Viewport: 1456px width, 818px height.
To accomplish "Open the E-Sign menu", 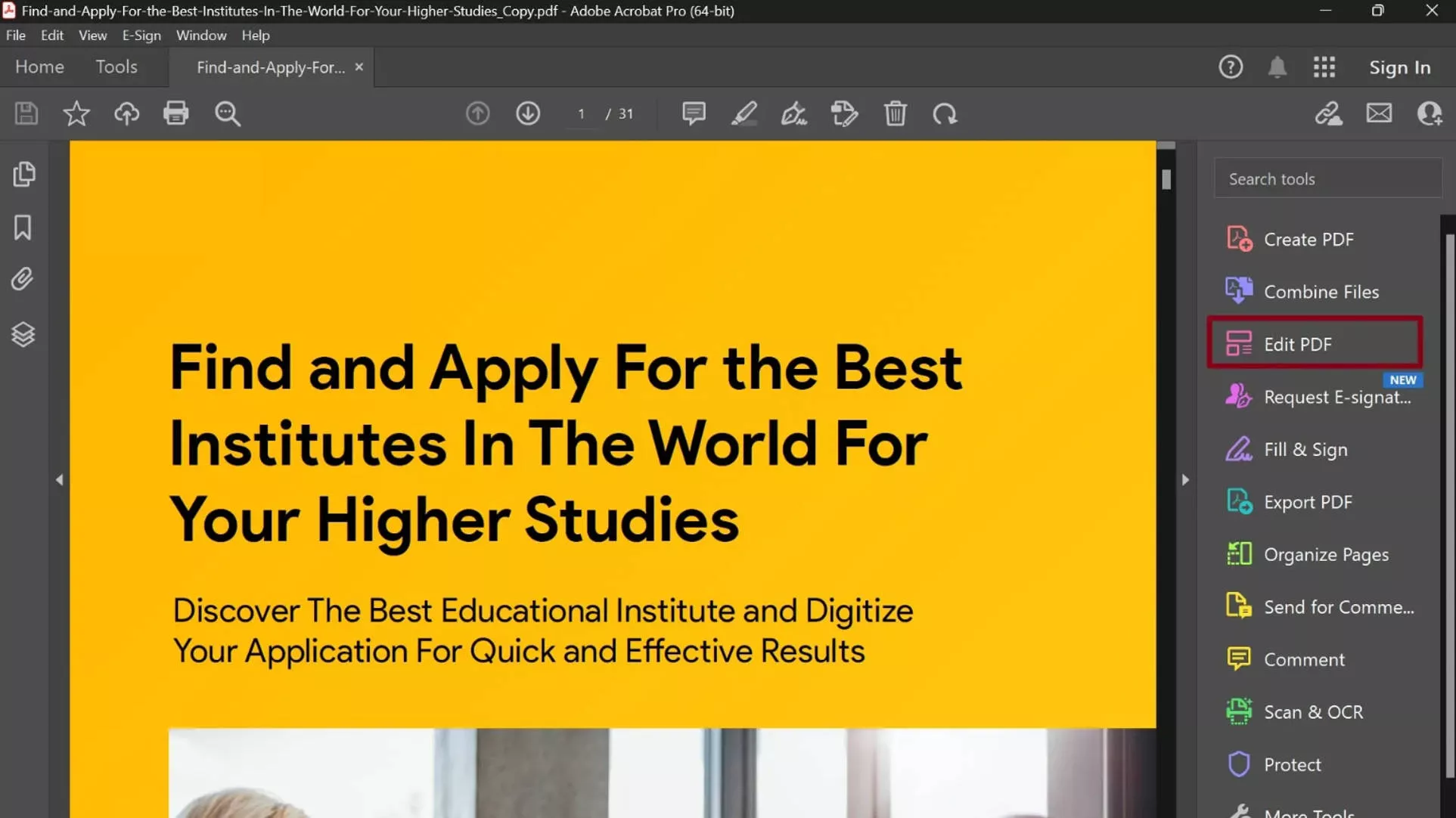I will (x=141, y=36).
